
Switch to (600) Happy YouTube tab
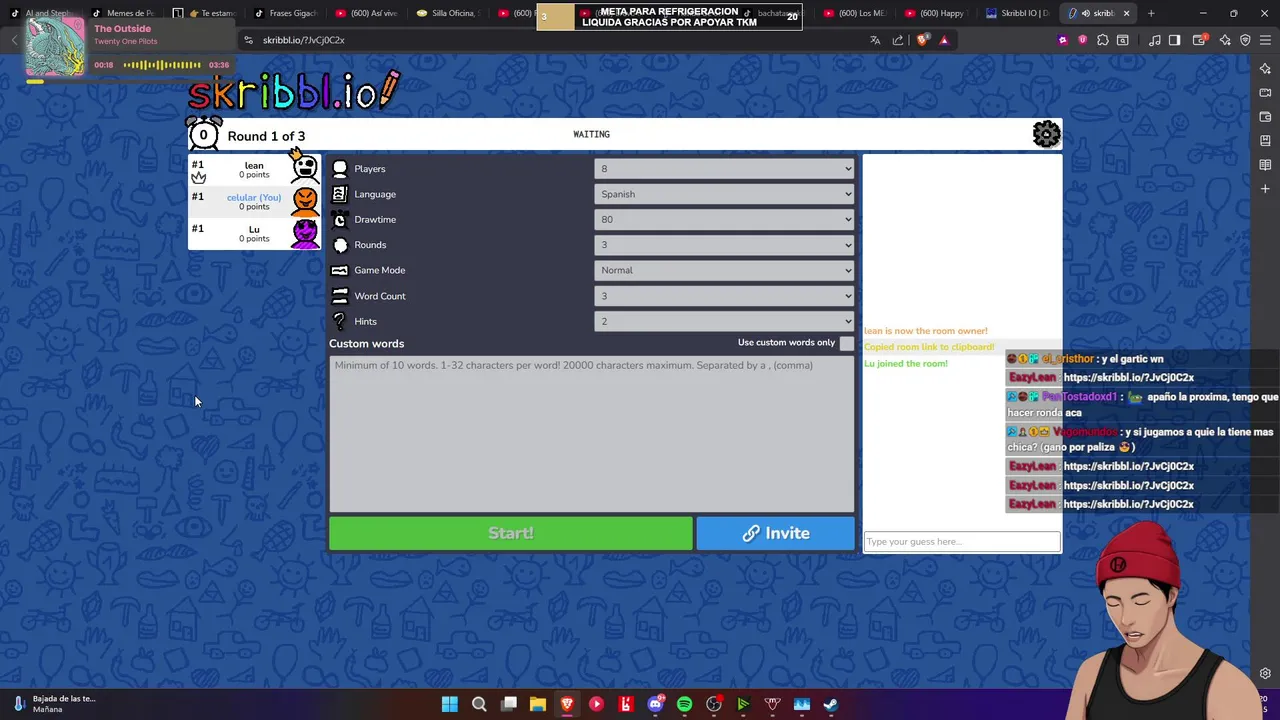coord(936,13)
